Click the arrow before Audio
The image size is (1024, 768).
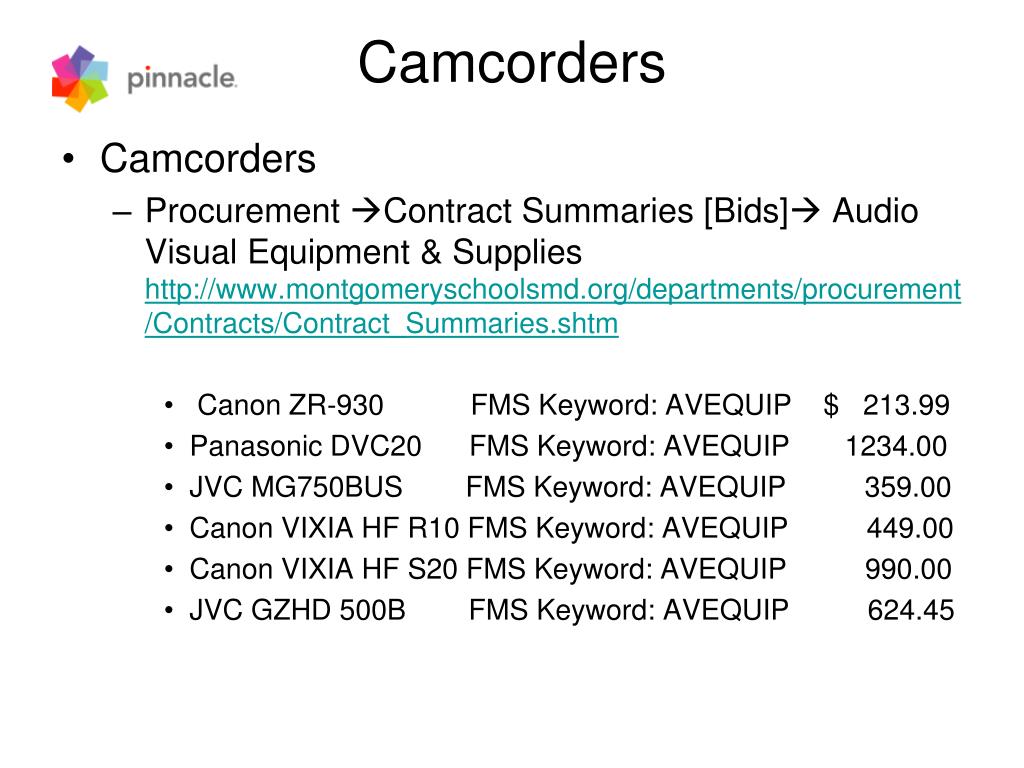805,210
